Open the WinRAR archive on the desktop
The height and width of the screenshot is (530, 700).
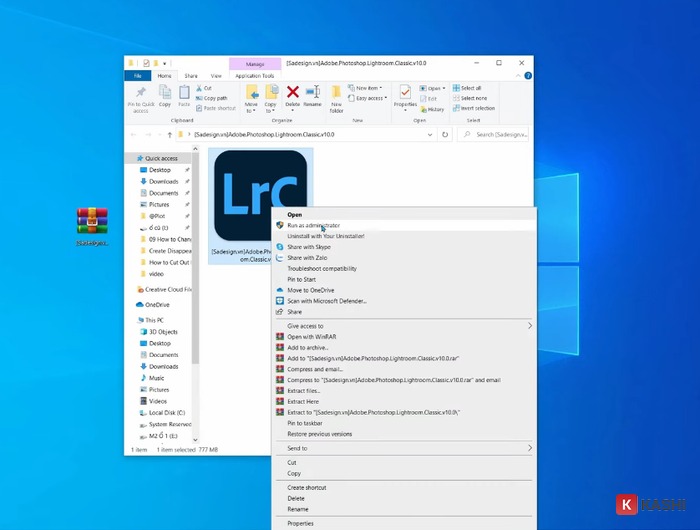[92, 220]
